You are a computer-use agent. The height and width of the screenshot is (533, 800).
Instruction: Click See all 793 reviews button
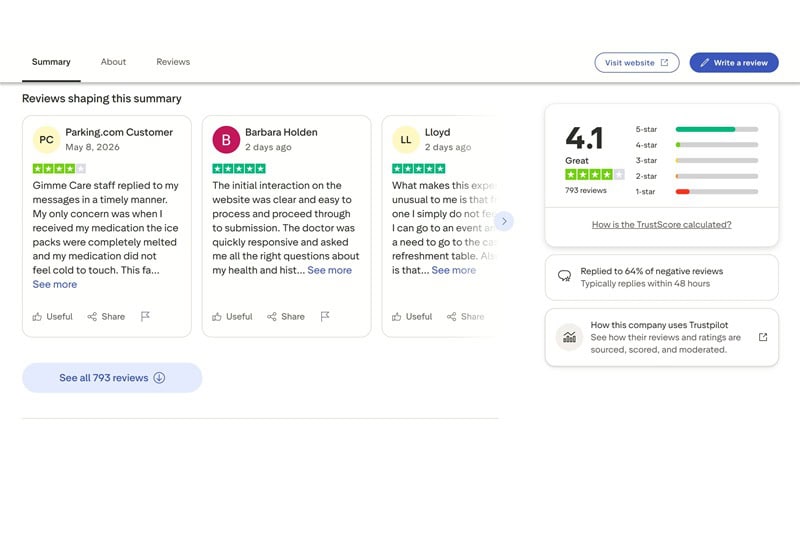point(112,378)
